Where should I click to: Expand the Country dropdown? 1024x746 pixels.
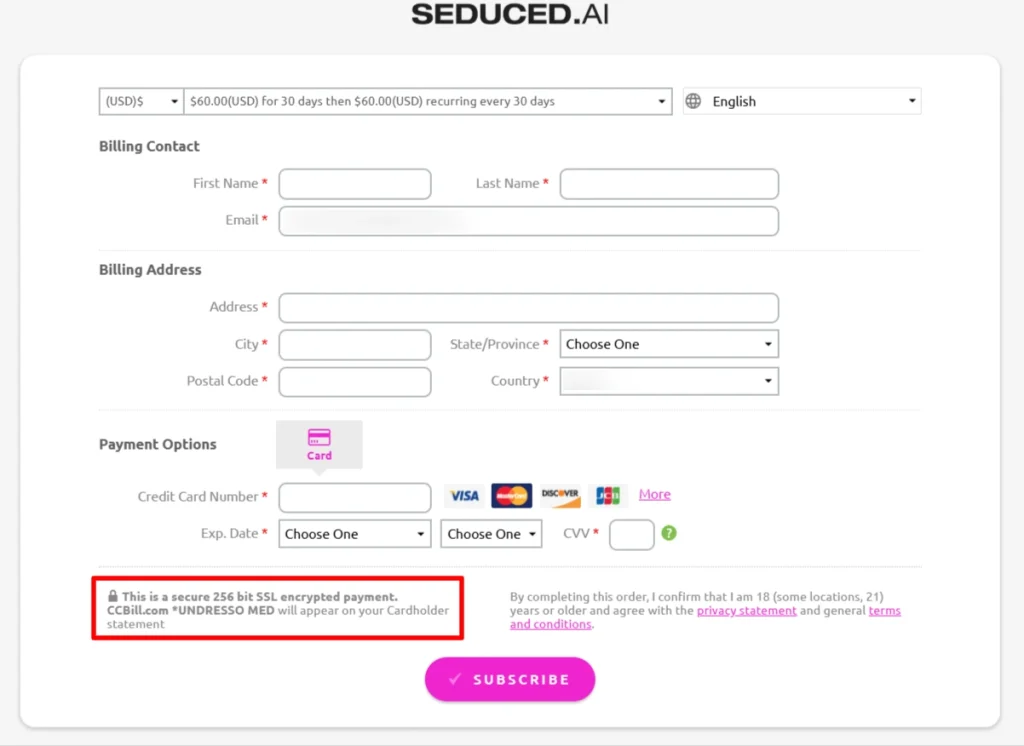(x=668, y=381)
